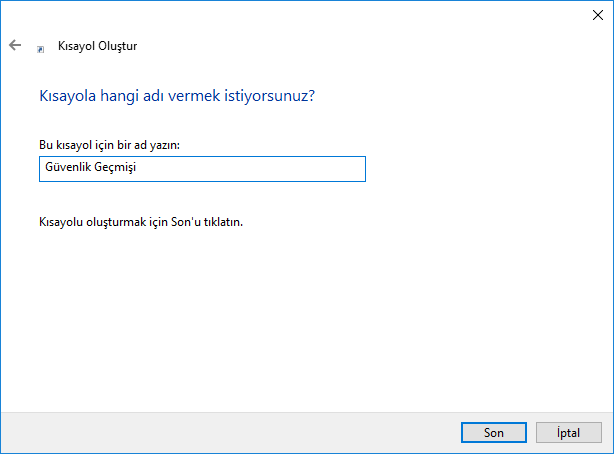Viewport: 614px width, 454px height.
Task: Click the shortcut name input field
Action: click(202, 169)
